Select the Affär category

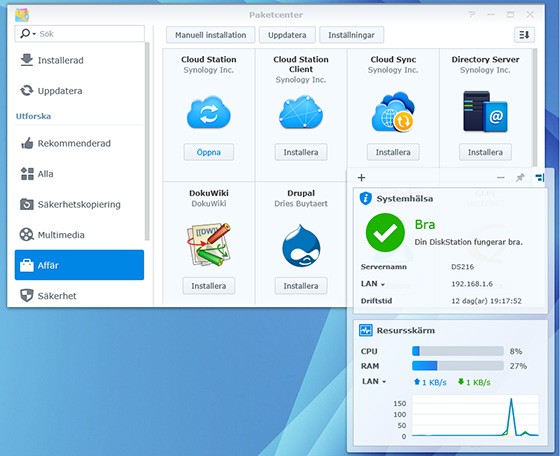click(79, 265)
